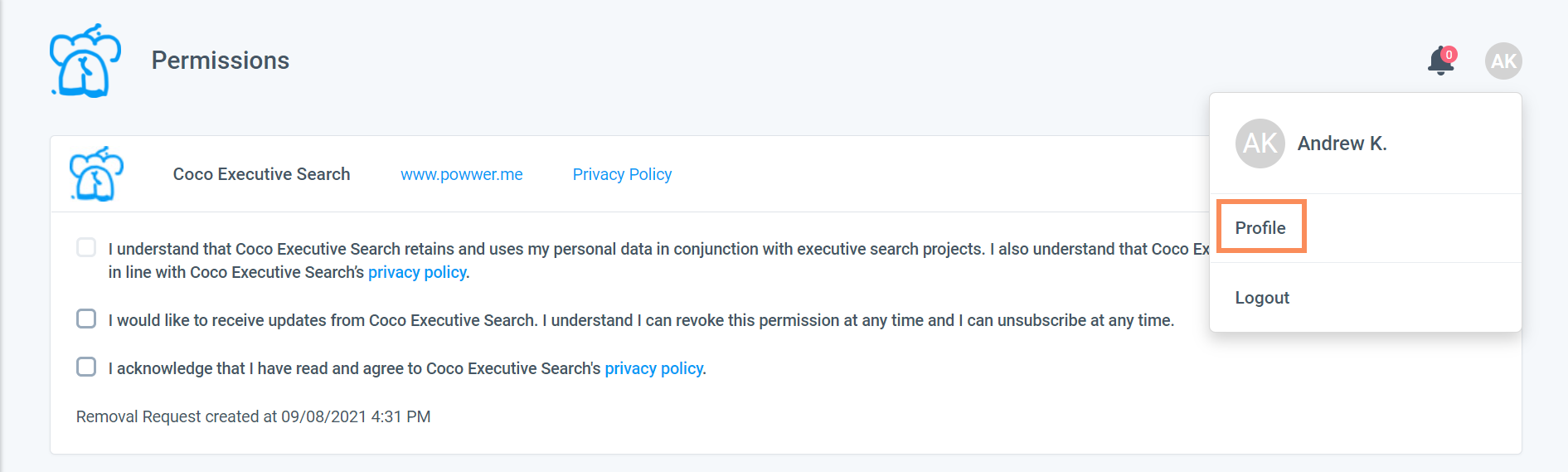This screenshot has width=1568, height=472.
Task: Follow privacy policy link in acknowledgement statement
Action: pyautogui.click(x=654, y=368)
